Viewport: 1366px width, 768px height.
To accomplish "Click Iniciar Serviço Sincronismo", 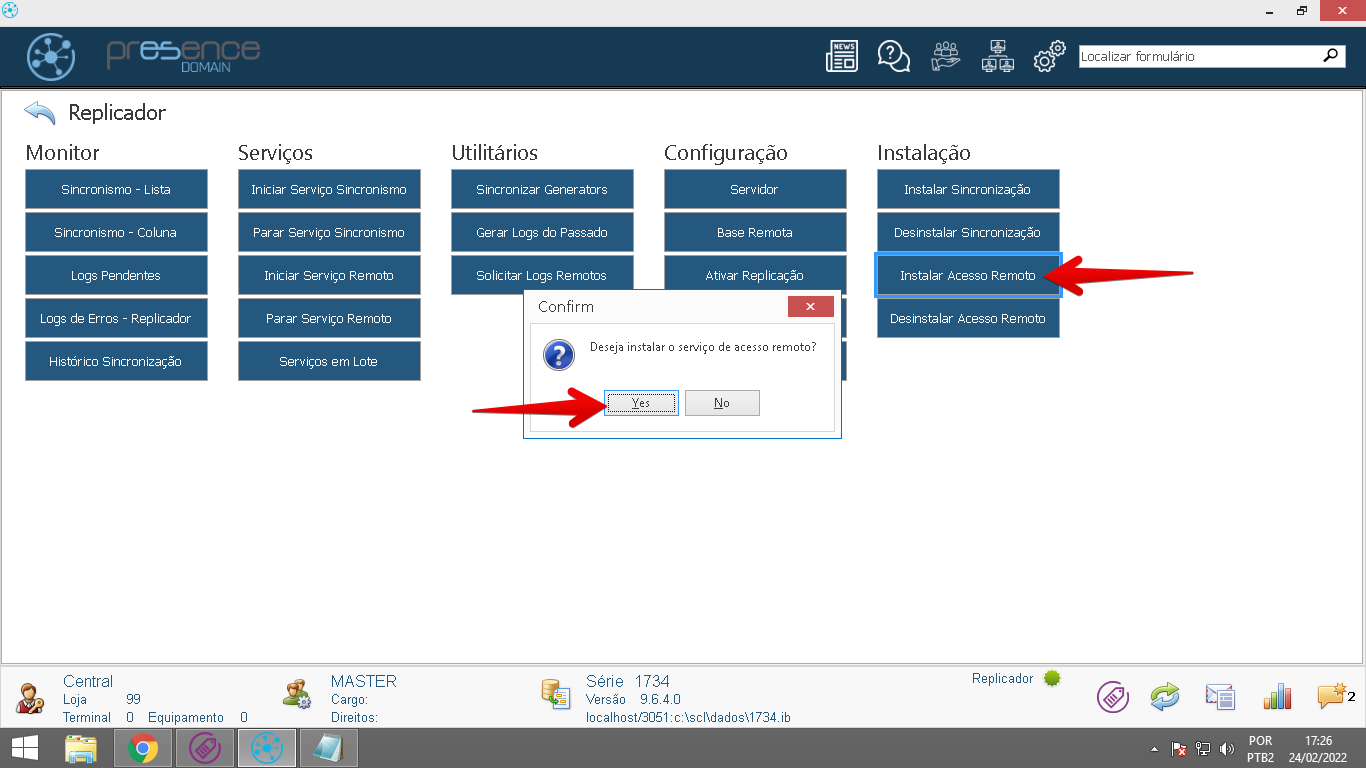I will 329,189.
